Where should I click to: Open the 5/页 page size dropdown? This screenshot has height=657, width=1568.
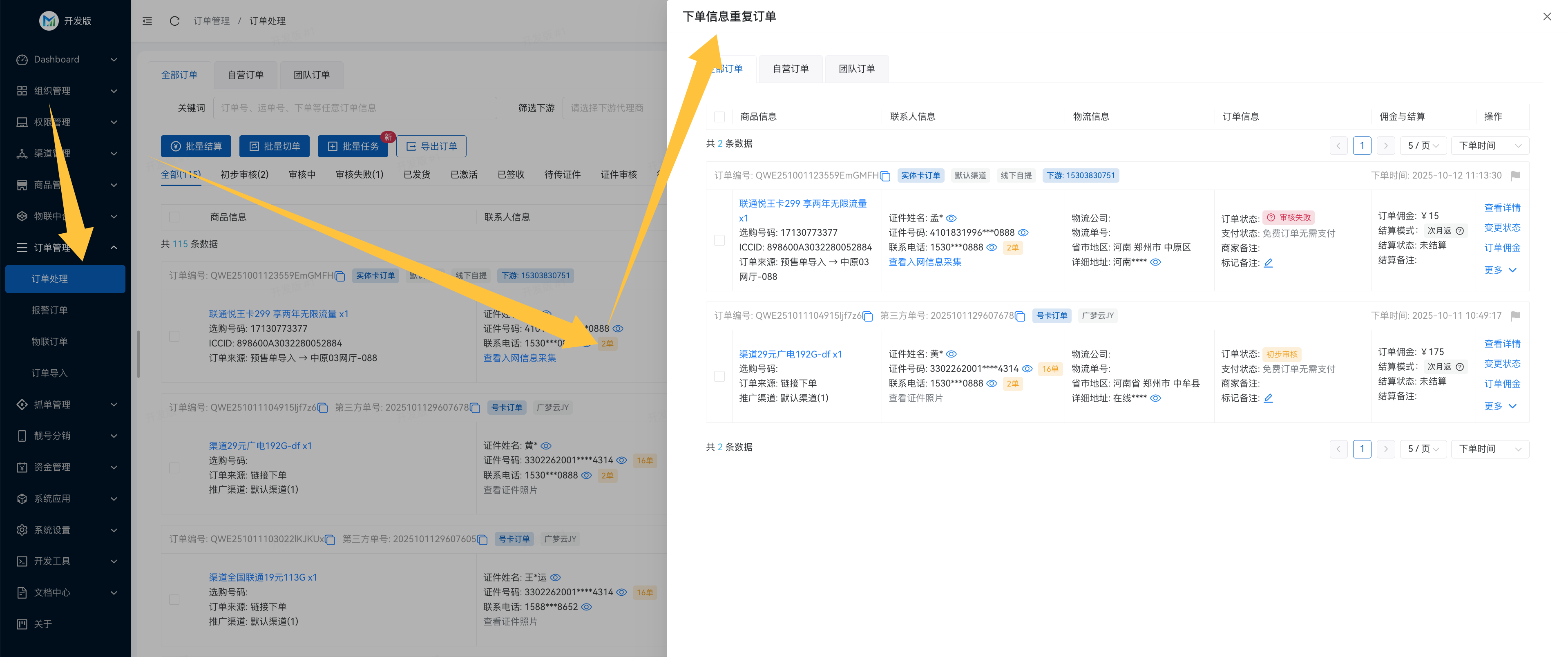pos(1423,145)
